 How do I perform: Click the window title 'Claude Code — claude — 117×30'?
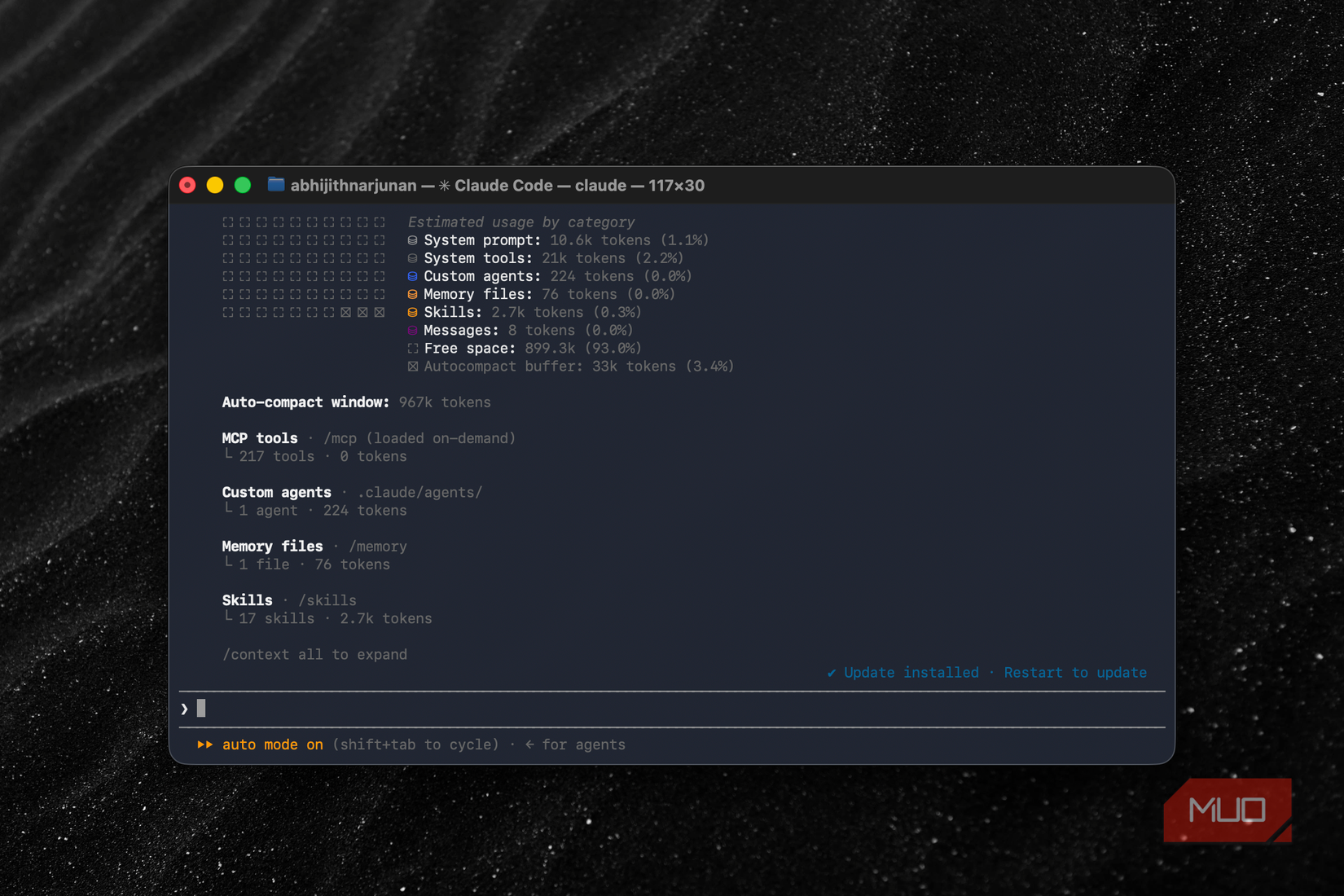tap(580, 186)
